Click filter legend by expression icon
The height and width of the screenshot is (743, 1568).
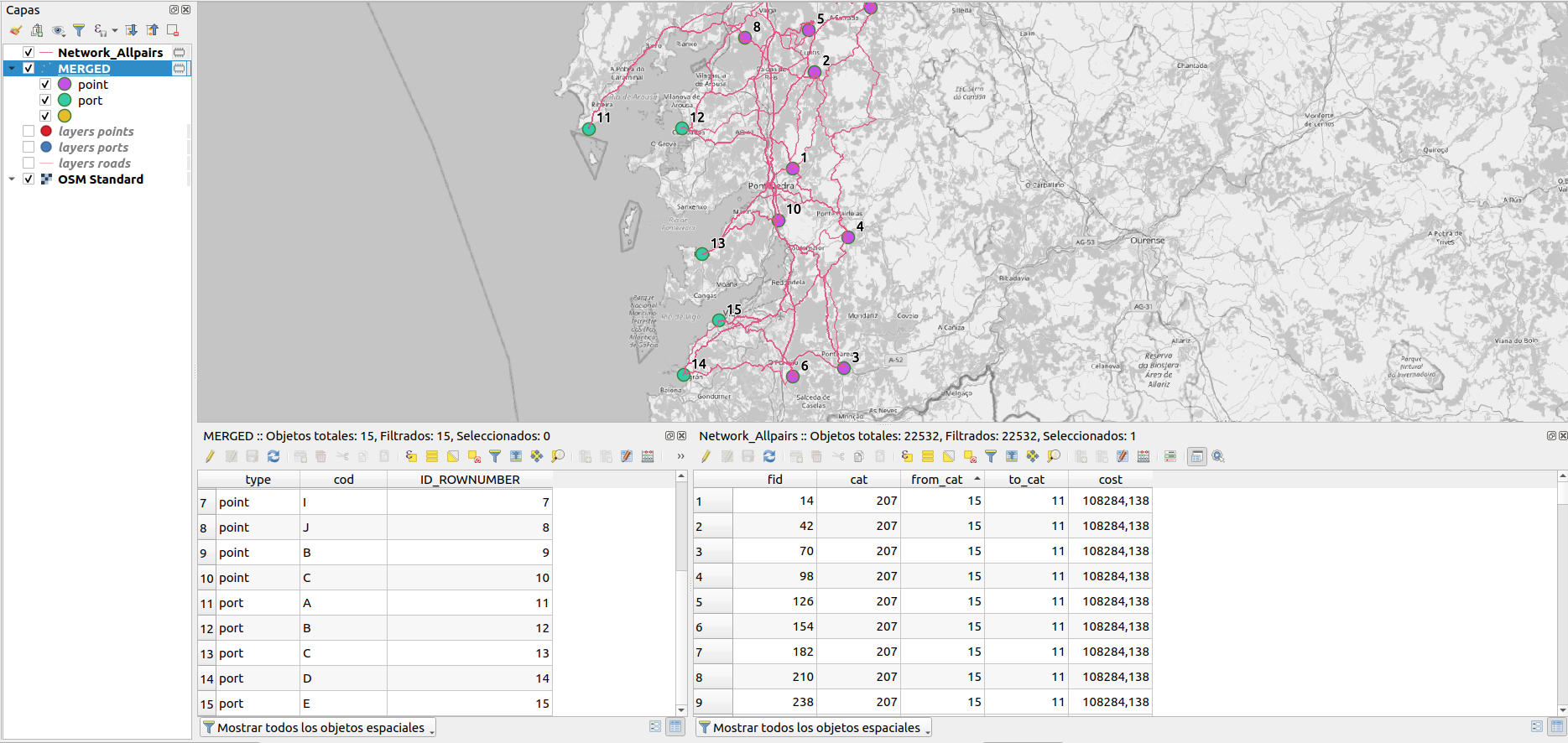click(x=100, y=30)
